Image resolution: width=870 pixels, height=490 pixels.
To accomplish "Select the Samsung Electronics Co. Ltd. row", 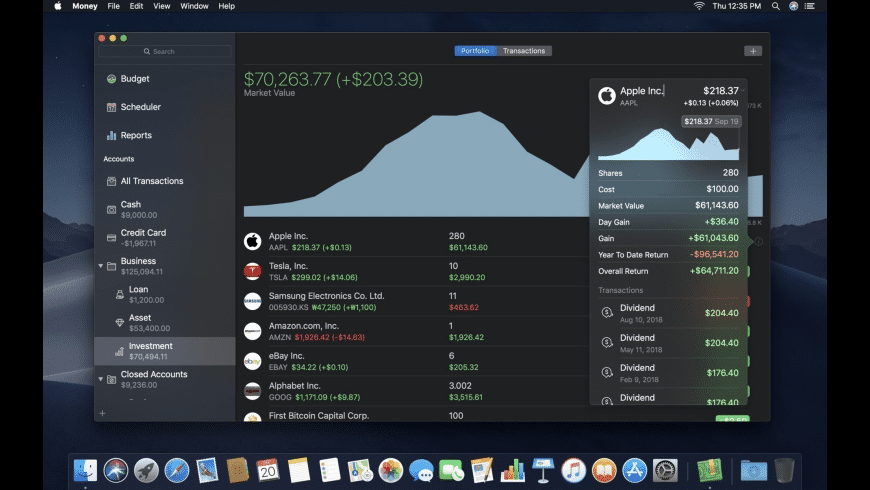I will (416, 301).
